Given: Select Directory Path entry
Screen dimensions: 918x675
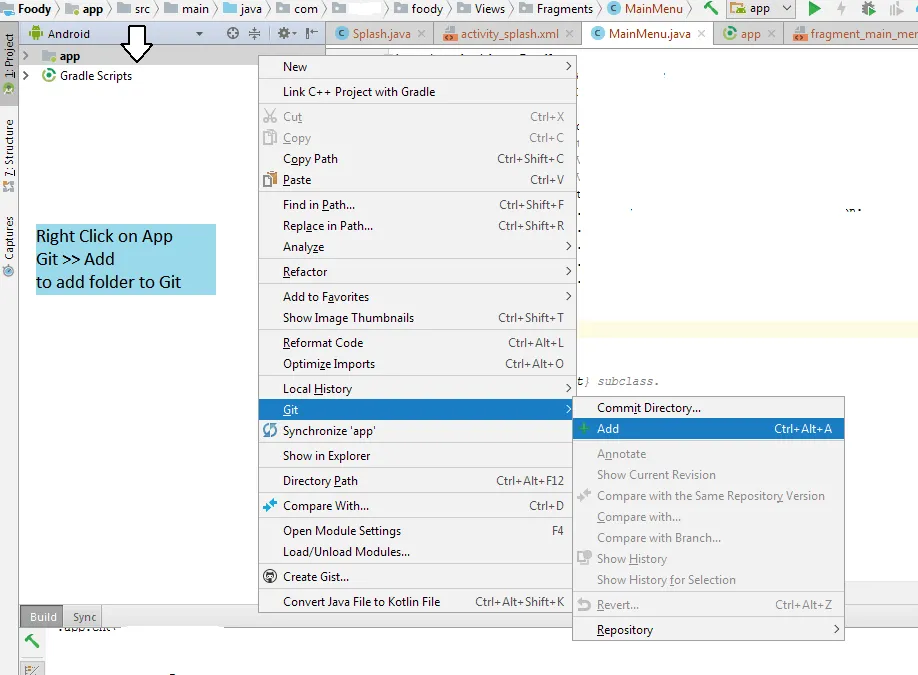Looking at the screenshot, I should (x=417, y=481).
